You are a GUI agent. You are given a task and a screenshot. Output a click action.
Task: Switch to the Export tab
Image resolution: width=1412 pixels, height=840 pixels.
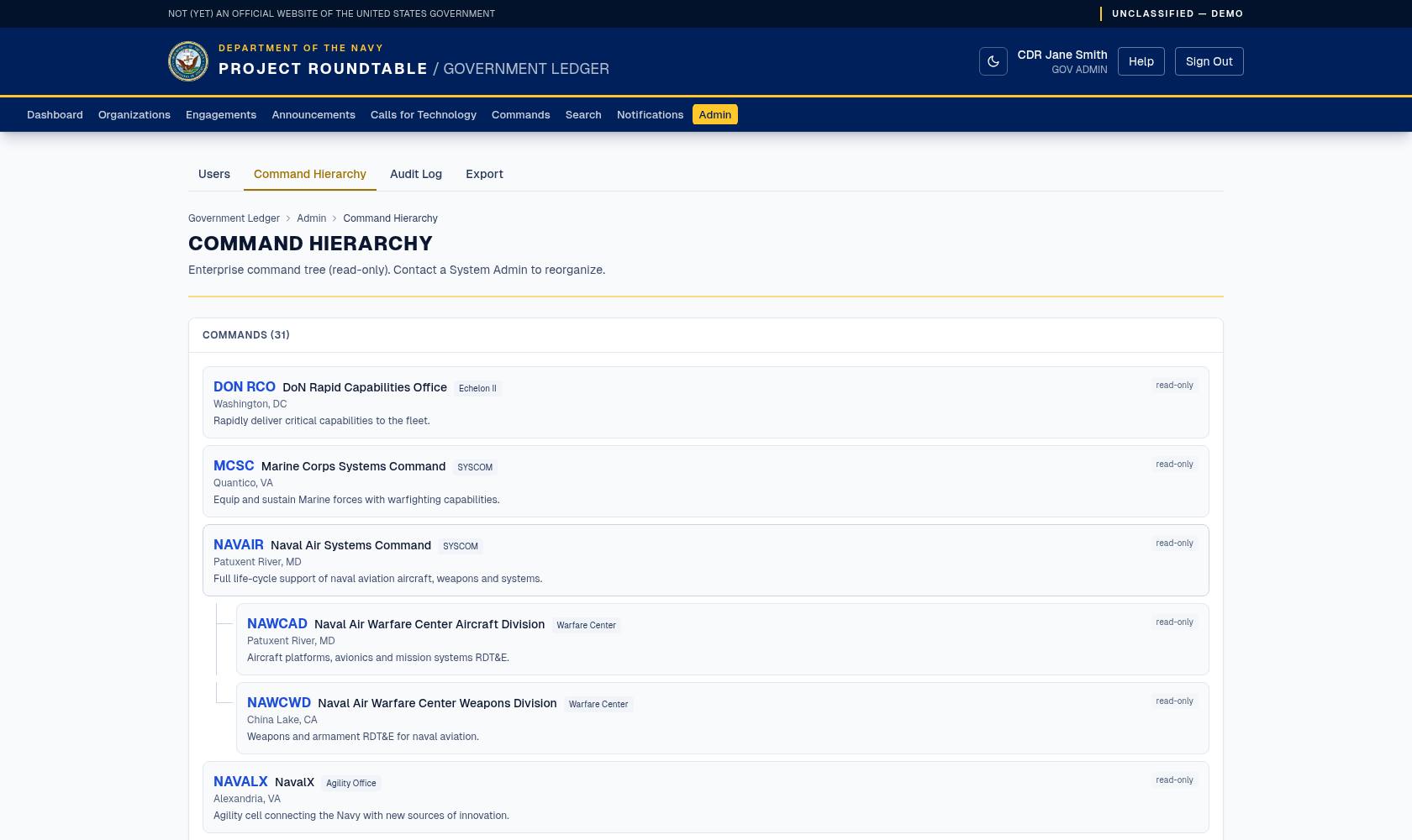pyautogui.click(x=484, y=174)
